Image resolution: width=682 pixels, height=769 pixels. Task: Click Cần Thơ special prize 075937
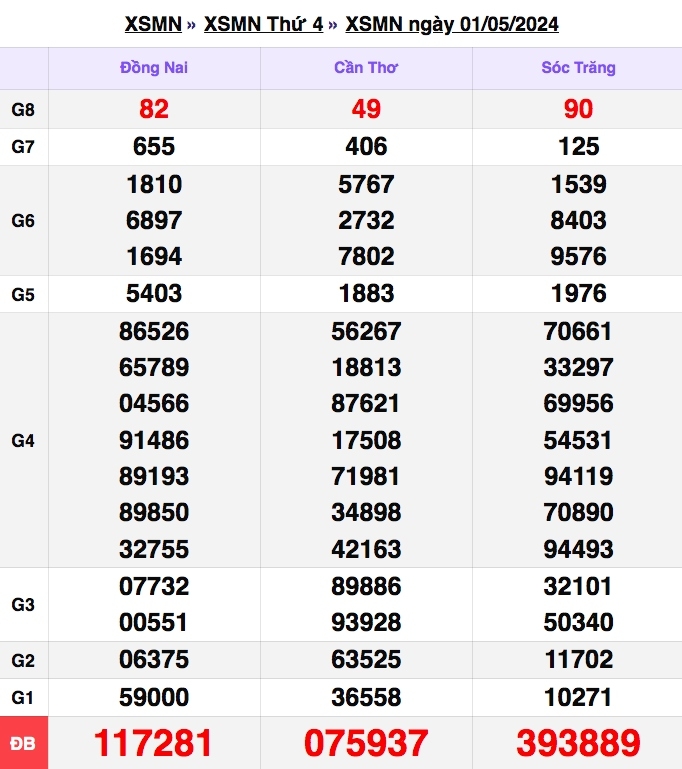(x=366, y=743)
